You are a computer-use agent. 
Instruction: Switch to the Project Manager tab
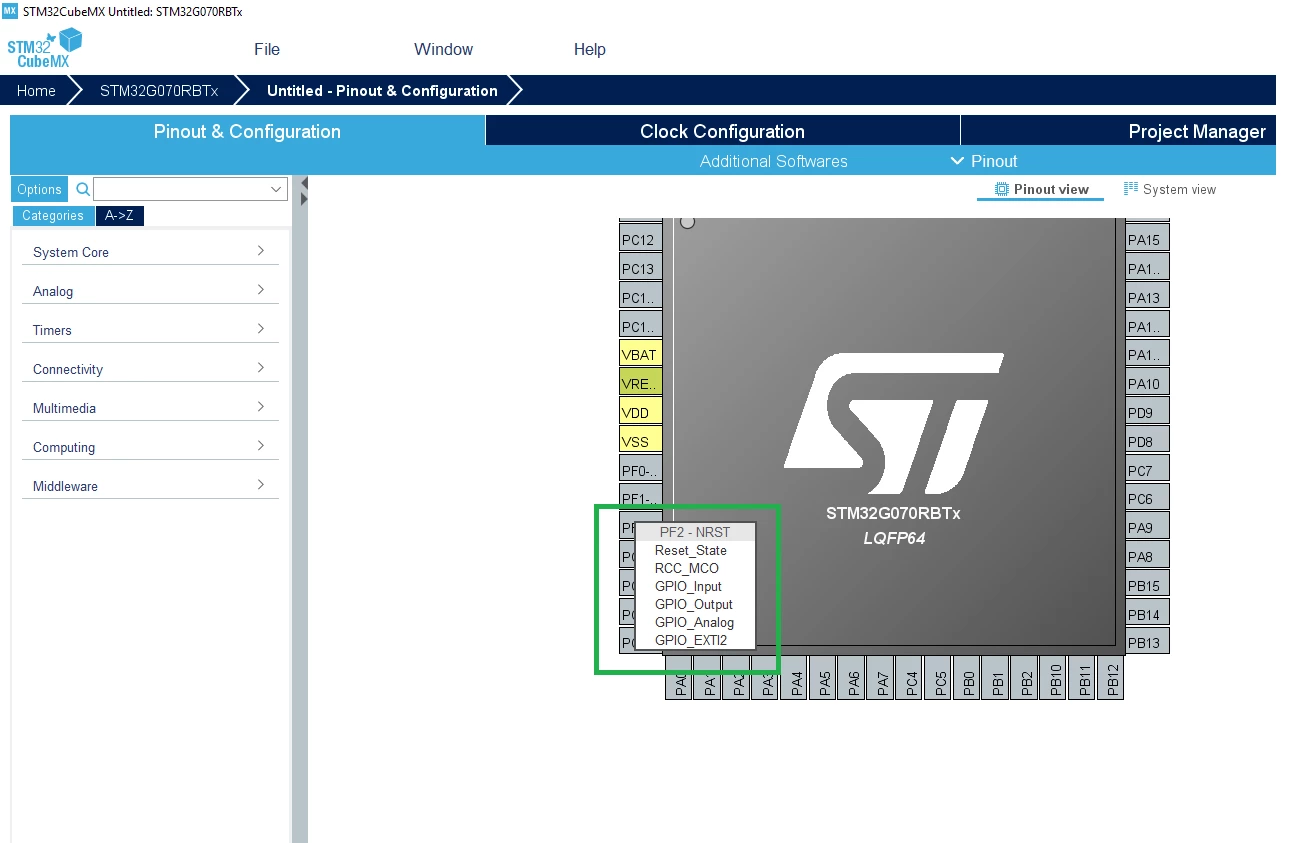[x=1118, y=131]
